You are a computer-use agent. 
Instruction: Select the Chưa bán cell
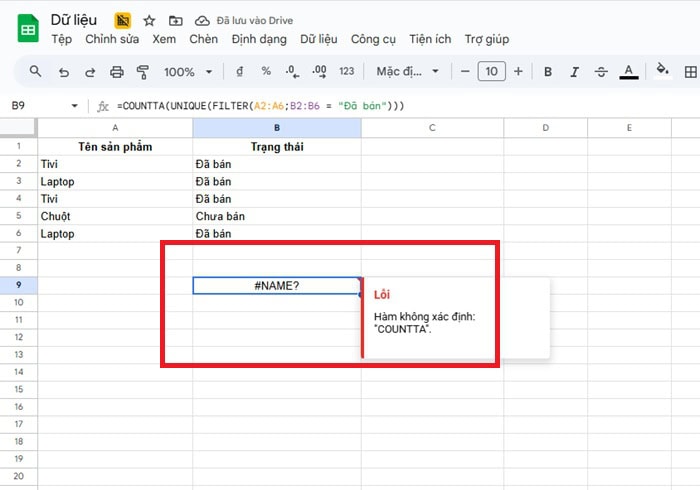tap(277, 216)
